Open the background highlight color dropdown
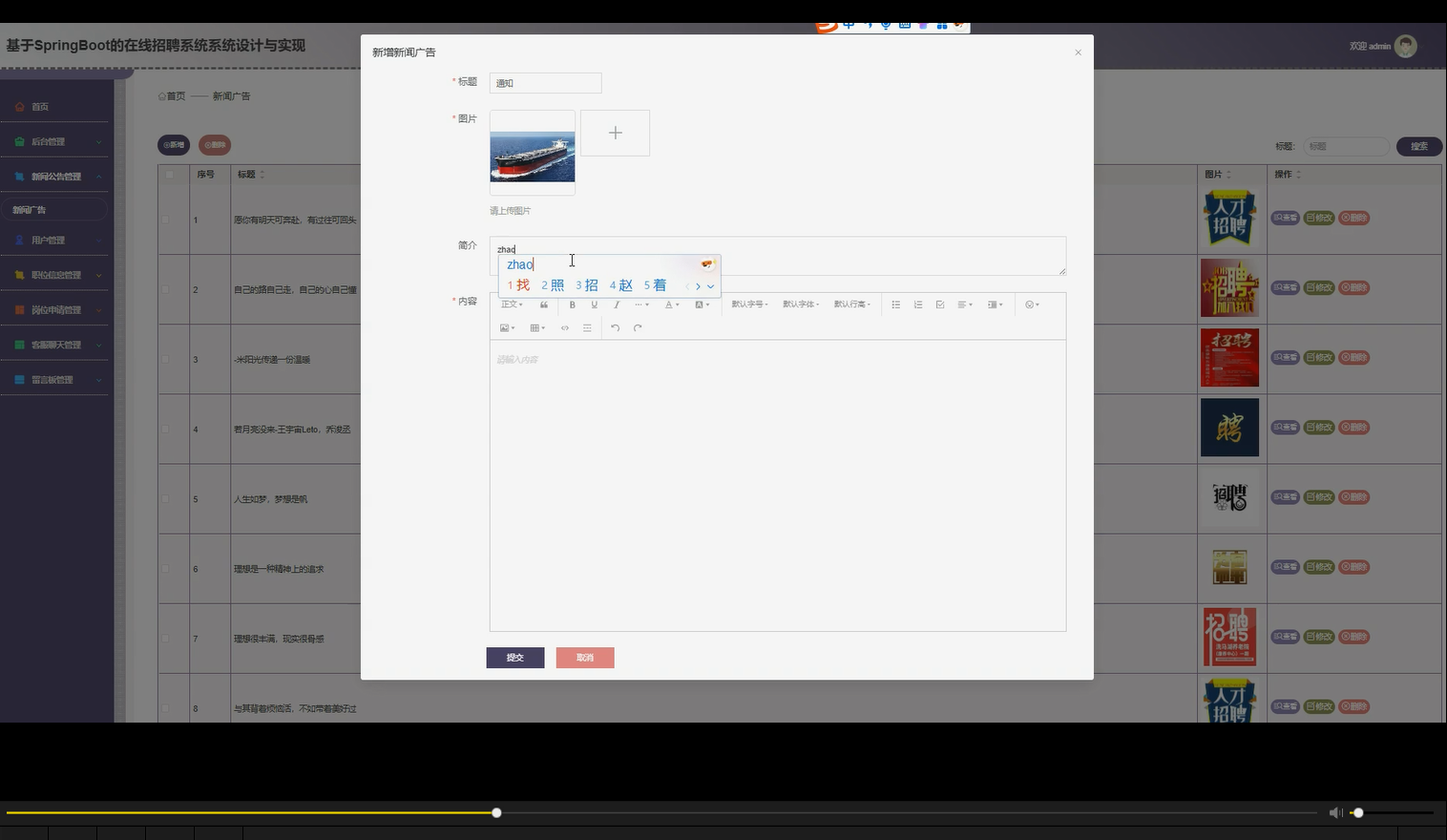This screenshot has height=840, width=1447. 702,304
